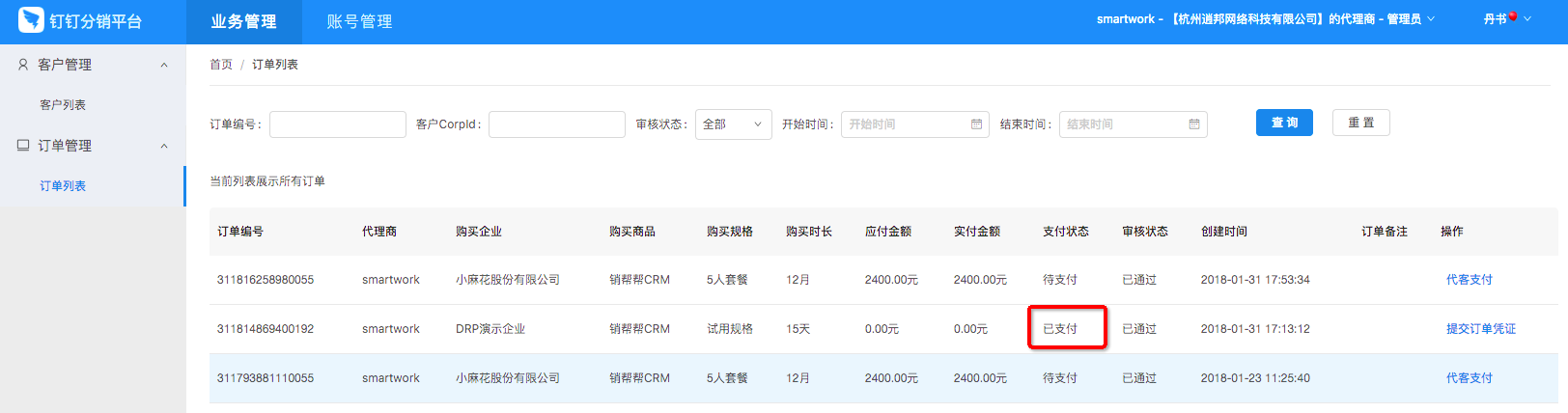Collapse the 订单管理 sidebar section chevron

coord(164,146)
